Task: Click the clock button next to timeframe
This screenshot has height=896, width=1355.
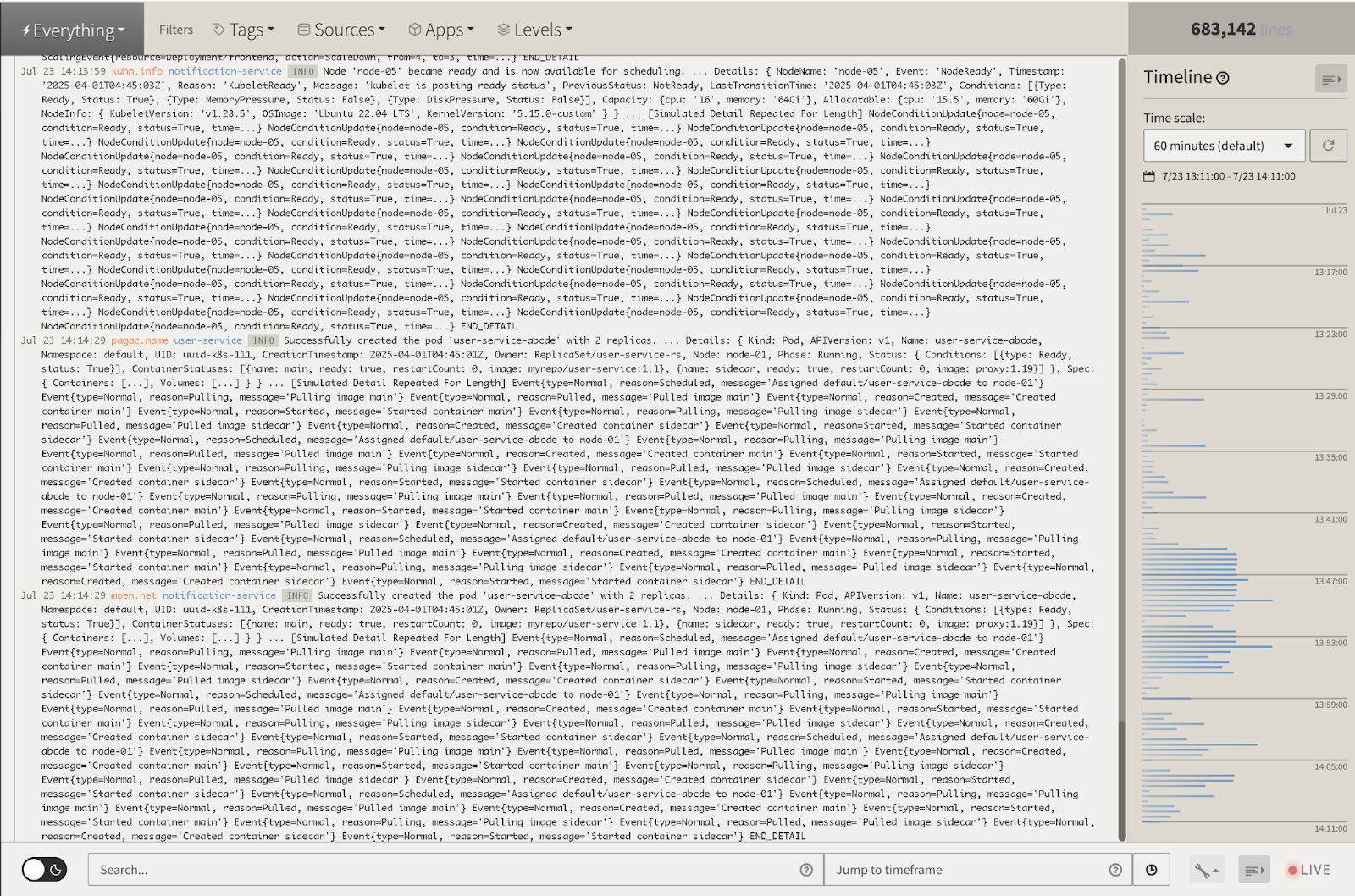Action: 1152,870
